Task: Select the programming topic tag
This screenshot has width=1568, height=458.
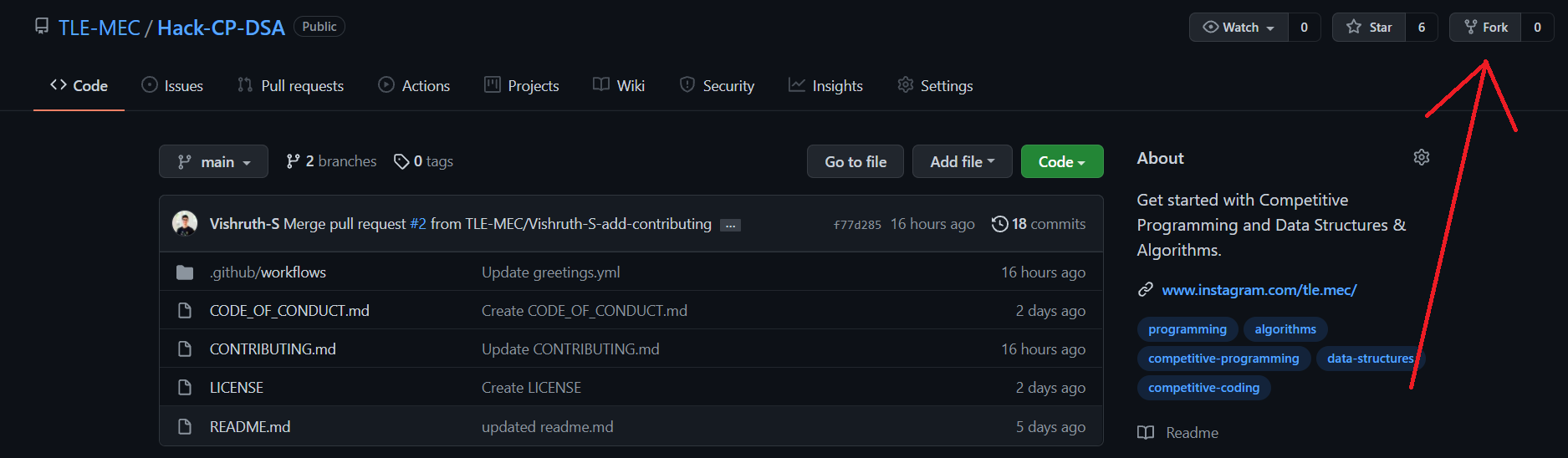Action: [1187, 329]
